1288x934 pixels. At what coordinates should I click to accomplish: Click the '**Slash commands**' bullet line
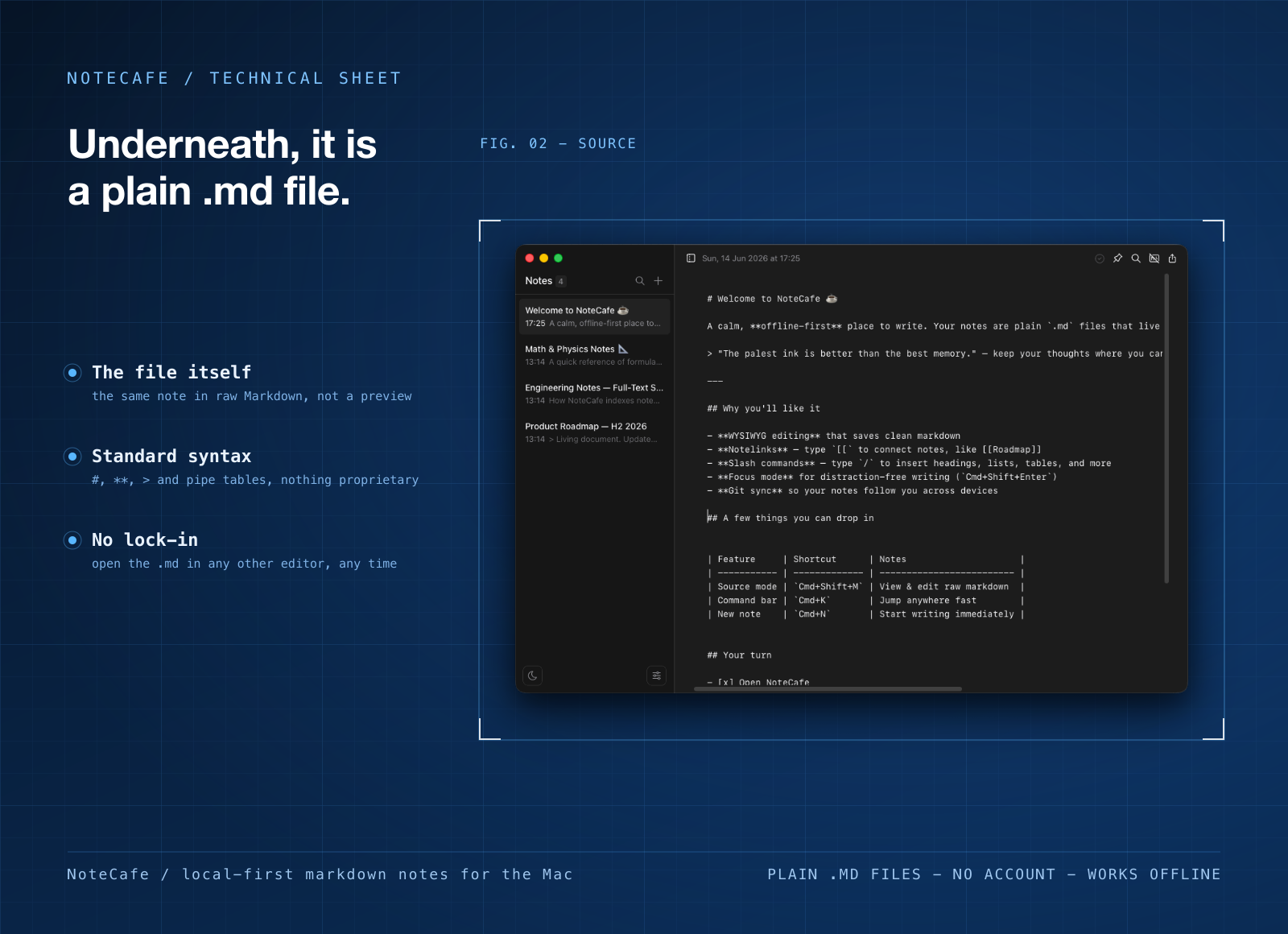coord(909,463)
